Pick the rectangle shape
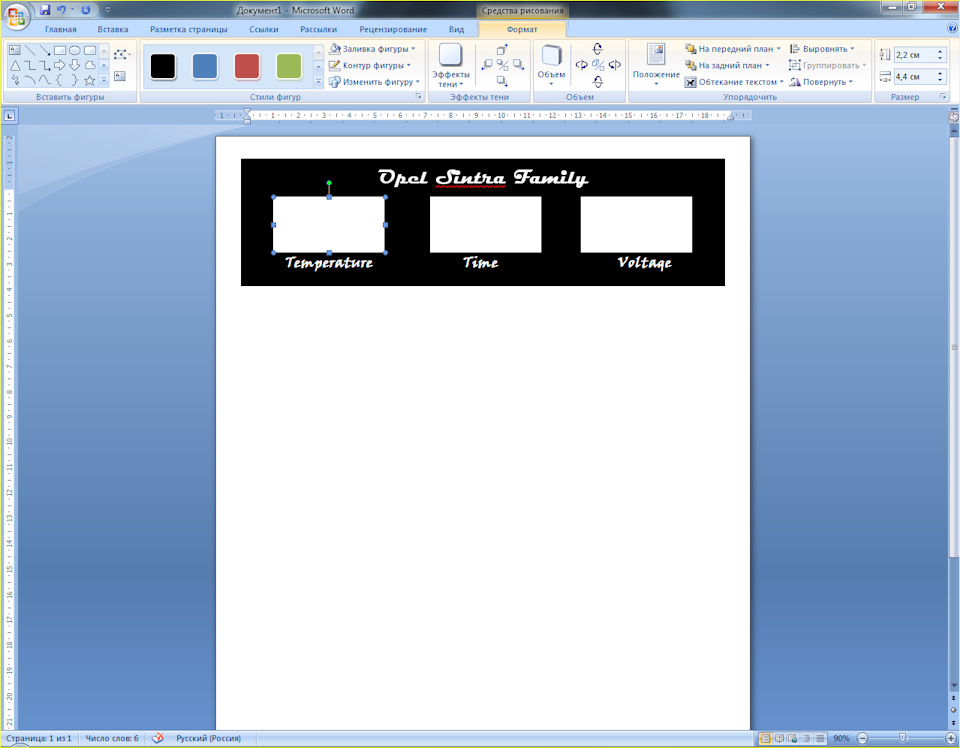Screen dimensions: 960x748 59,50
